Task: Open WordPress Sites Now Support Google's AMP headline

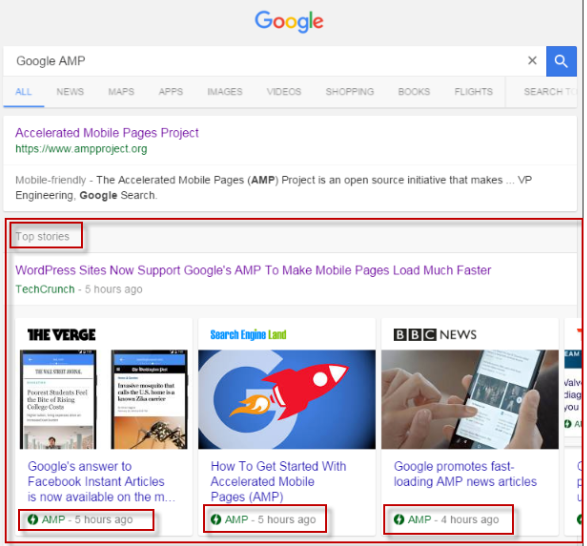Action: tap(253, 270)
